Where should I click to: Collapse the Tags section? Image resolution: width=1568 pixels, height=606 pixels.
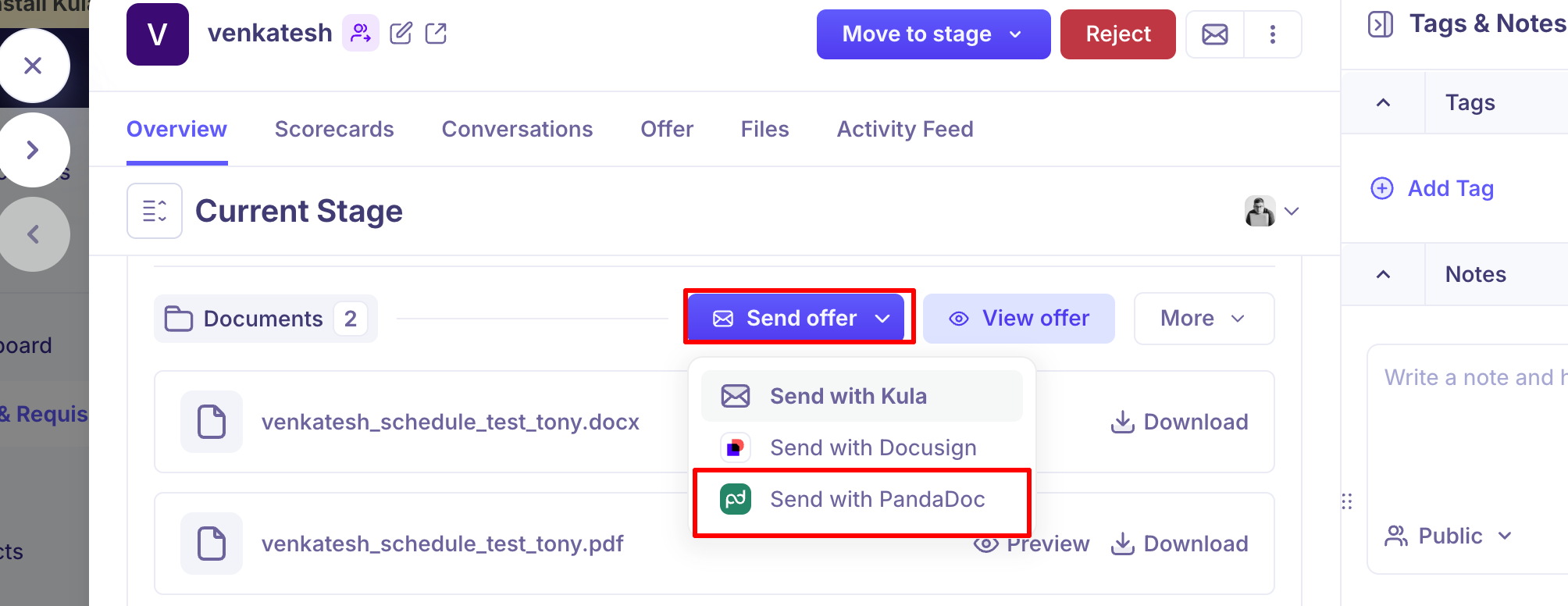tap(1383, 102)
